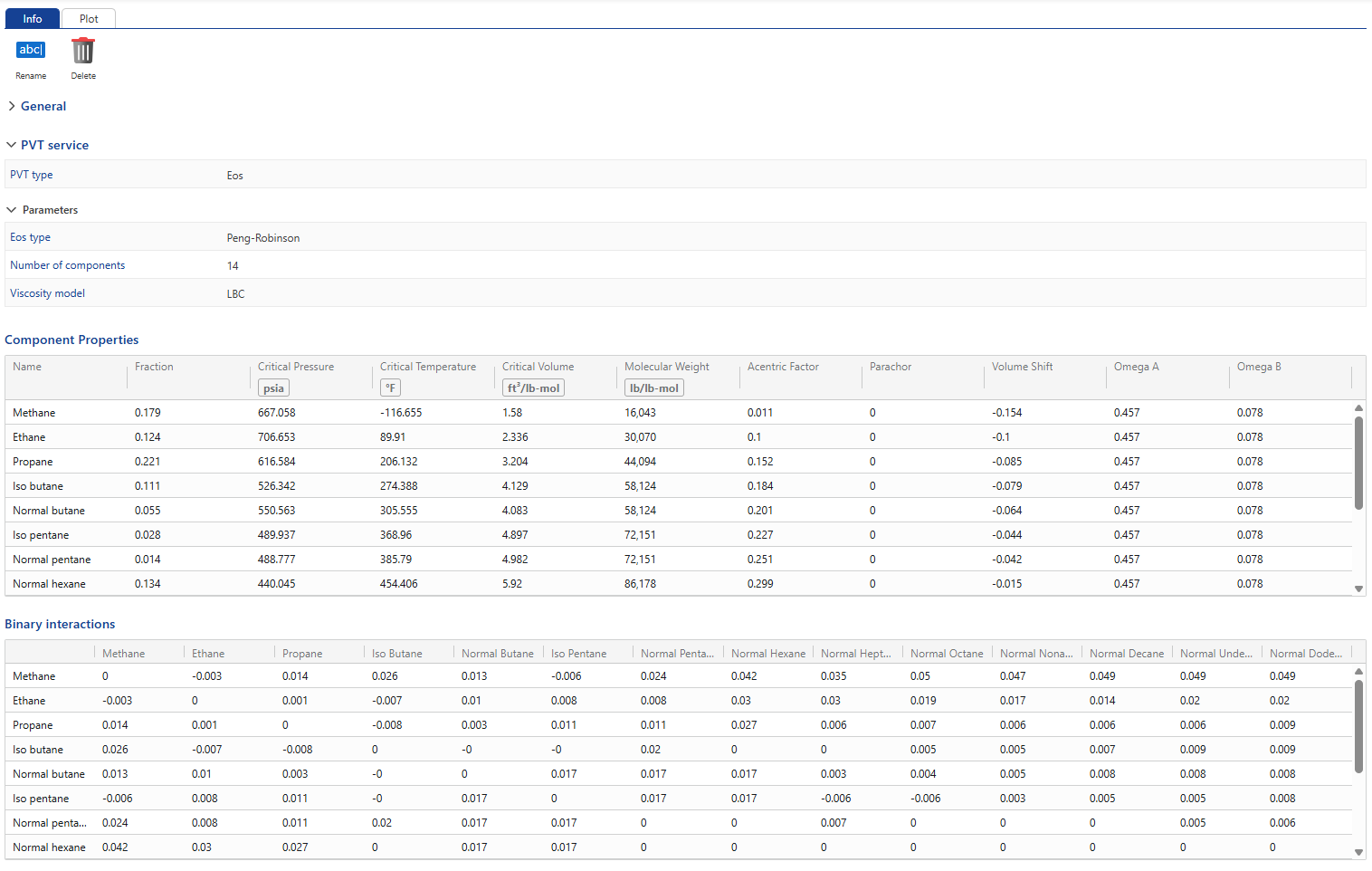Select the Methane fraction cell 0.179

(x=148, y=413)
